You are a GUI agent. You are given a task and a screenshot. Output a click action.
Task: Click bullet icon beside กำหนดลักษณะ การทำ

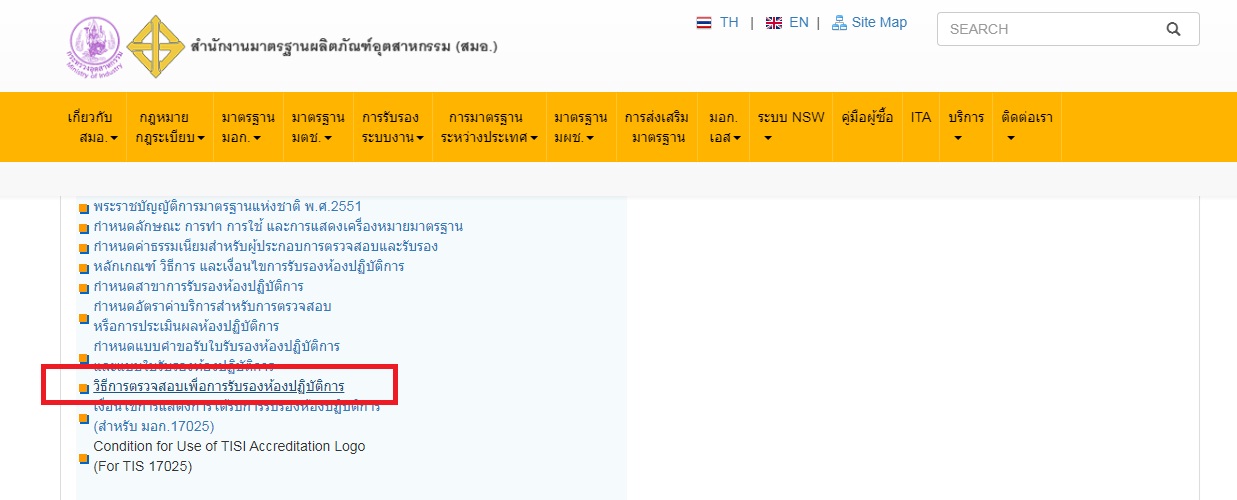[84, 229]
